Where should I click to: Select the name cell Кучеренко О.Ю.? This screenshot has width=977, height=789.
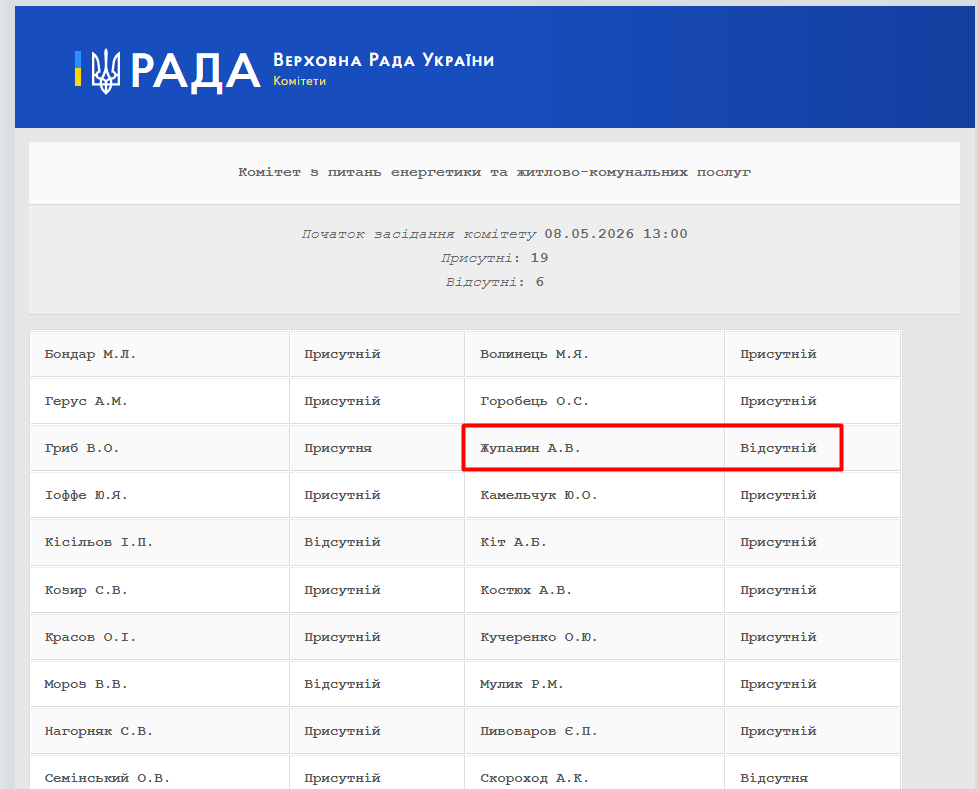tap(594, 637)
